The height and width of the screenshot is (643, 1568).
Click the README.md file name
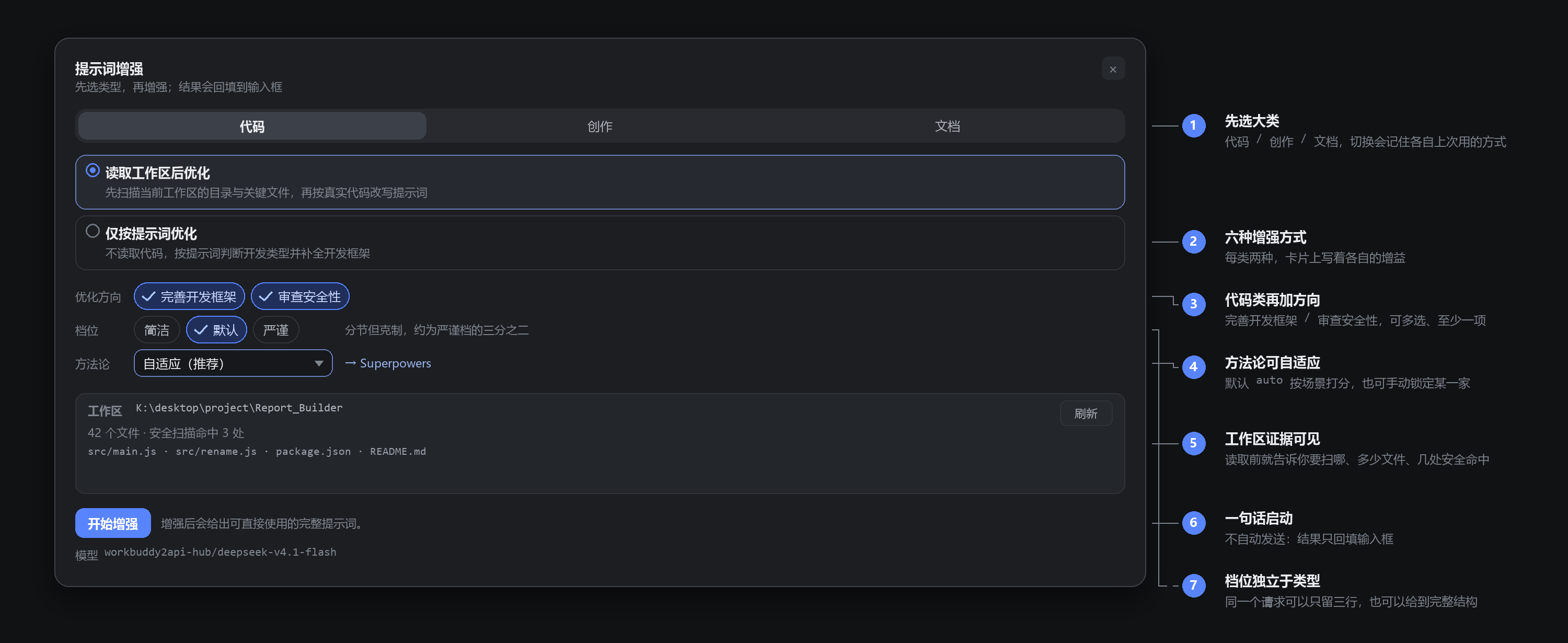click(398, 451)
